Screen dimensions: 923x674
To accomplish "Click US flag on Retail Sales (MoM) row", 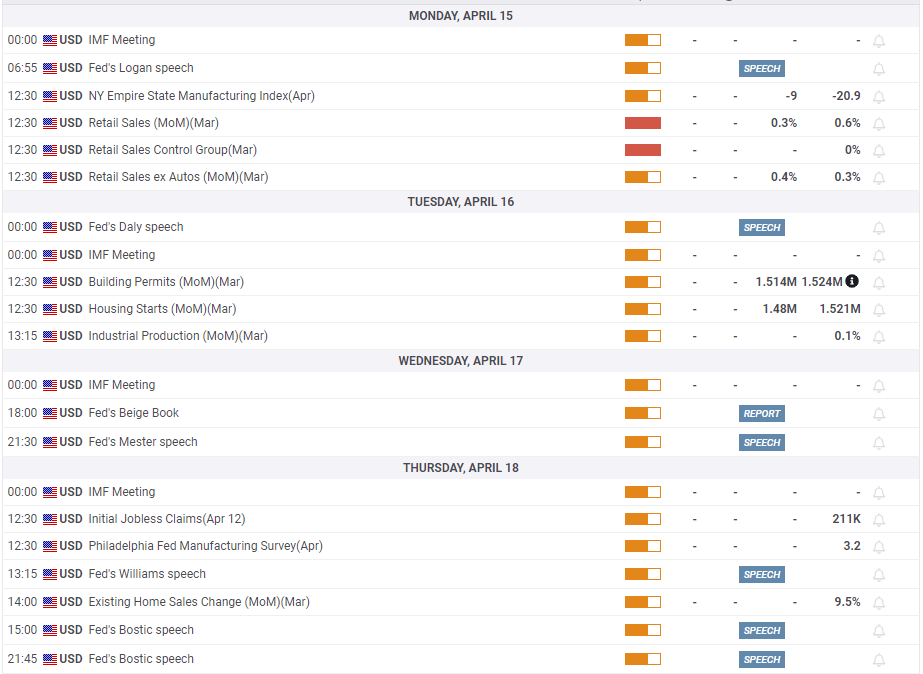I will coord(50,124).
